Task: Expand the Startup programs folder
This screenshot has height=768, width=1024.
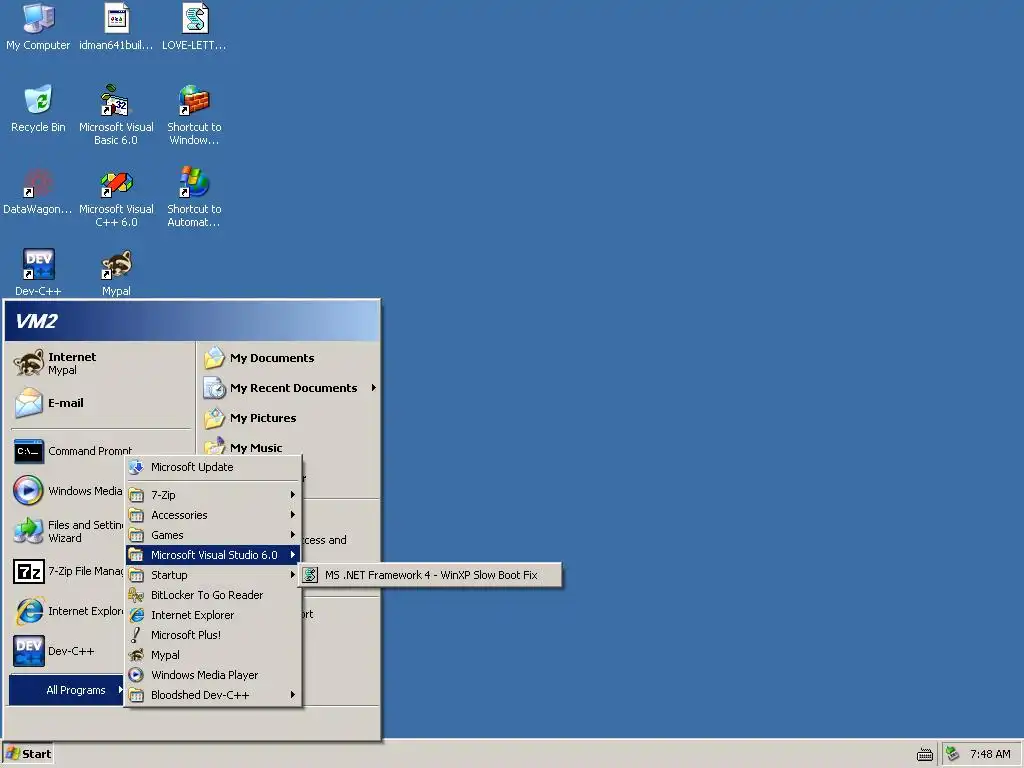Action: [213, 575]
